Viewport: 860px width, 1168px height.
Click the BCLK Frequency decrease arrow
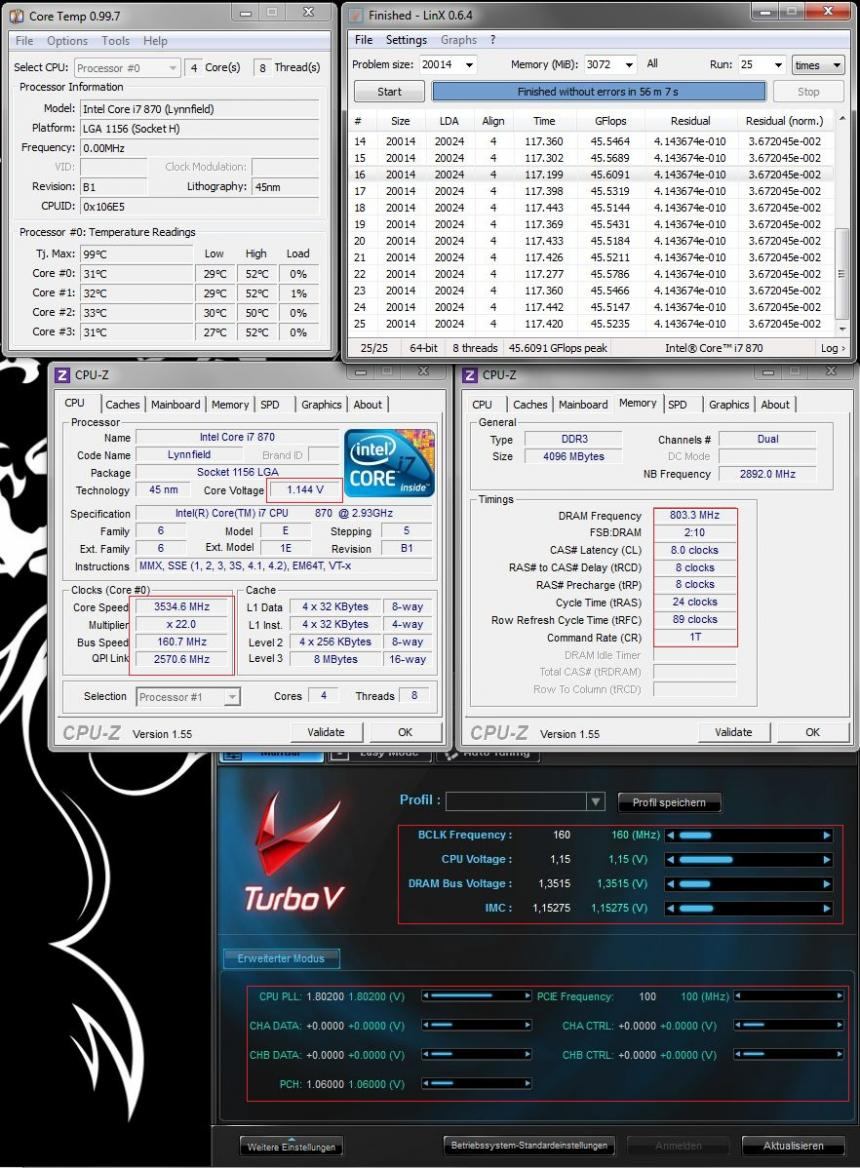point(670,835)
